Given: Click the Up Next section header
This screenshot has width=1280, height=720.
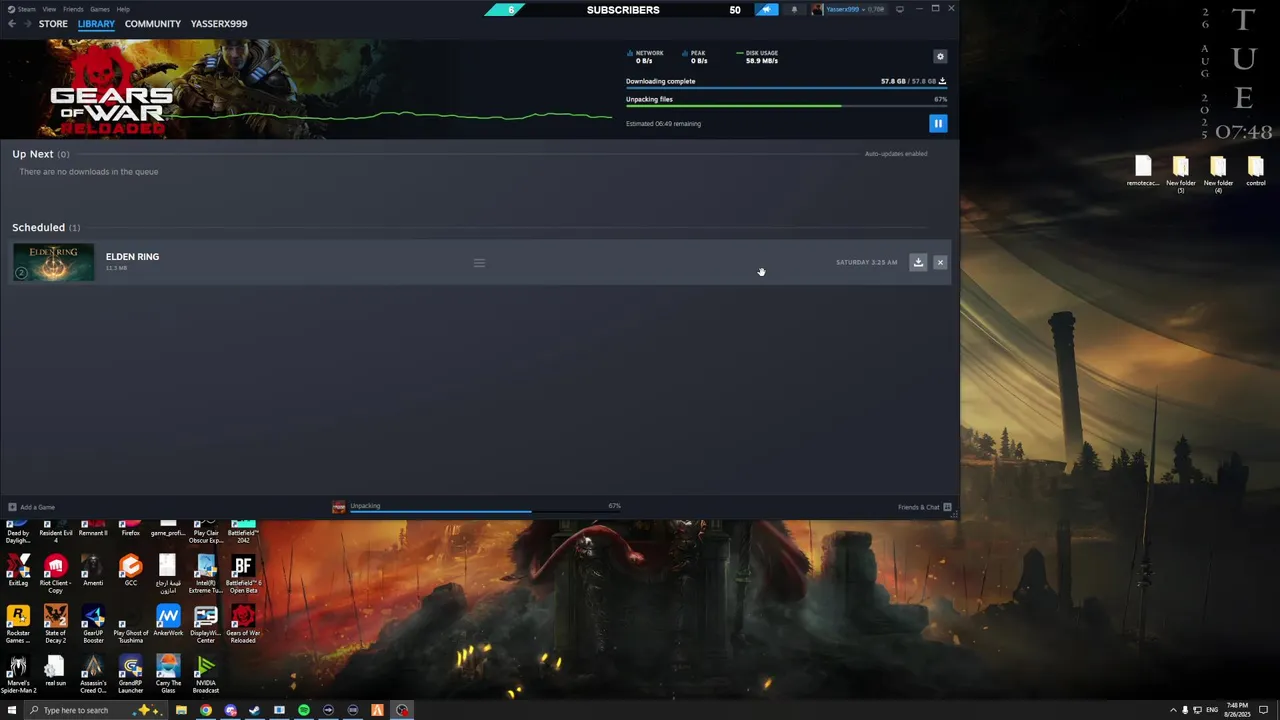Looking at the screenshot, I should 41,154.
